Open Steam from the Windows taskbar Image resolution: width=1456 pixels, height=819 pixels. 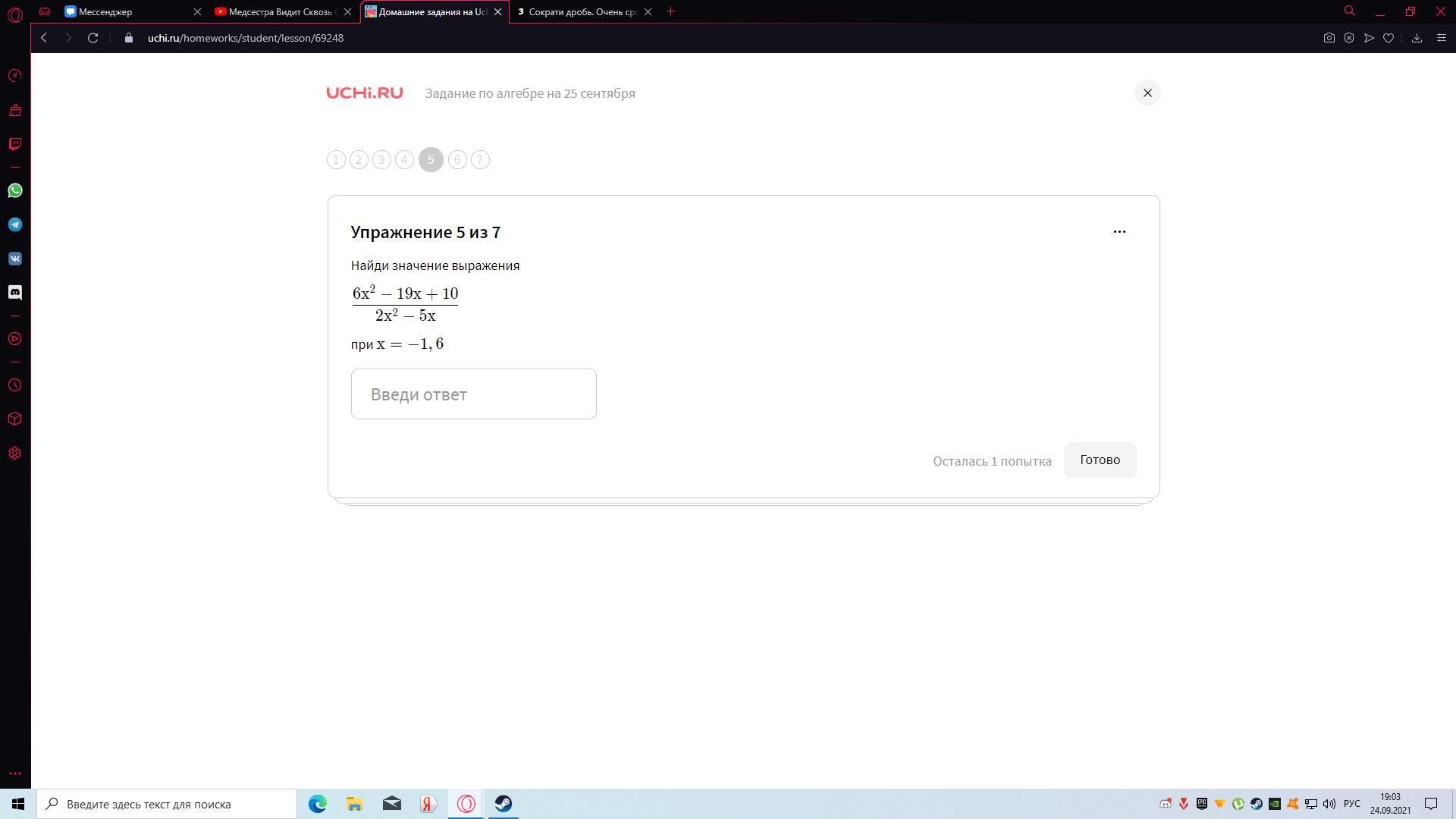503,804
